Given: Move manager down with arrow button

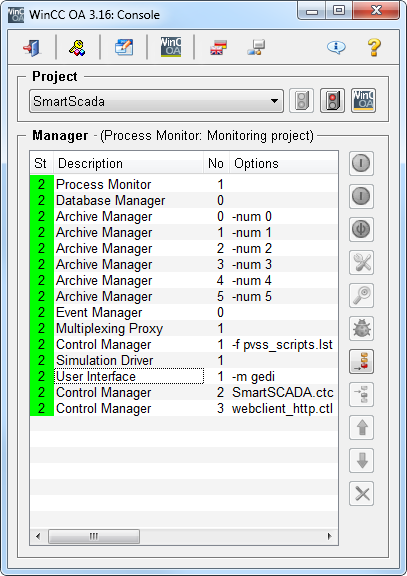Looking at the screenshot, I should pos(361,461).
